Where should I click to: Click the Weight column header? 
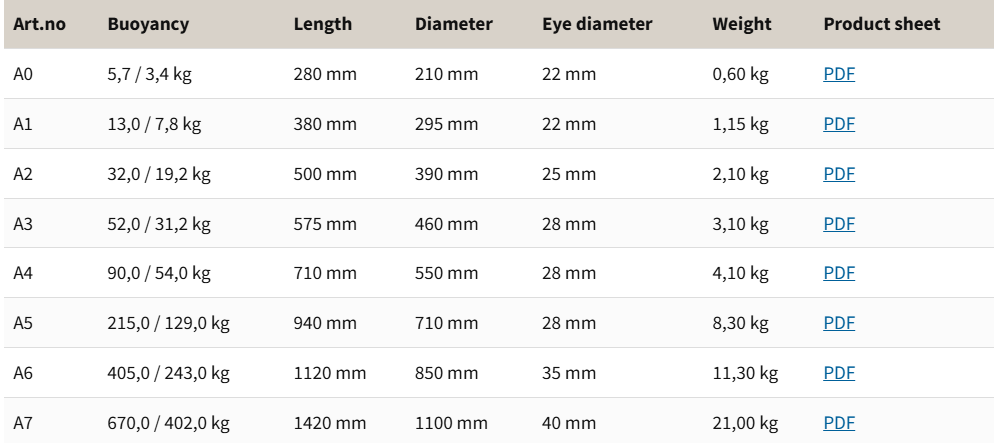[x=741, y=24]
